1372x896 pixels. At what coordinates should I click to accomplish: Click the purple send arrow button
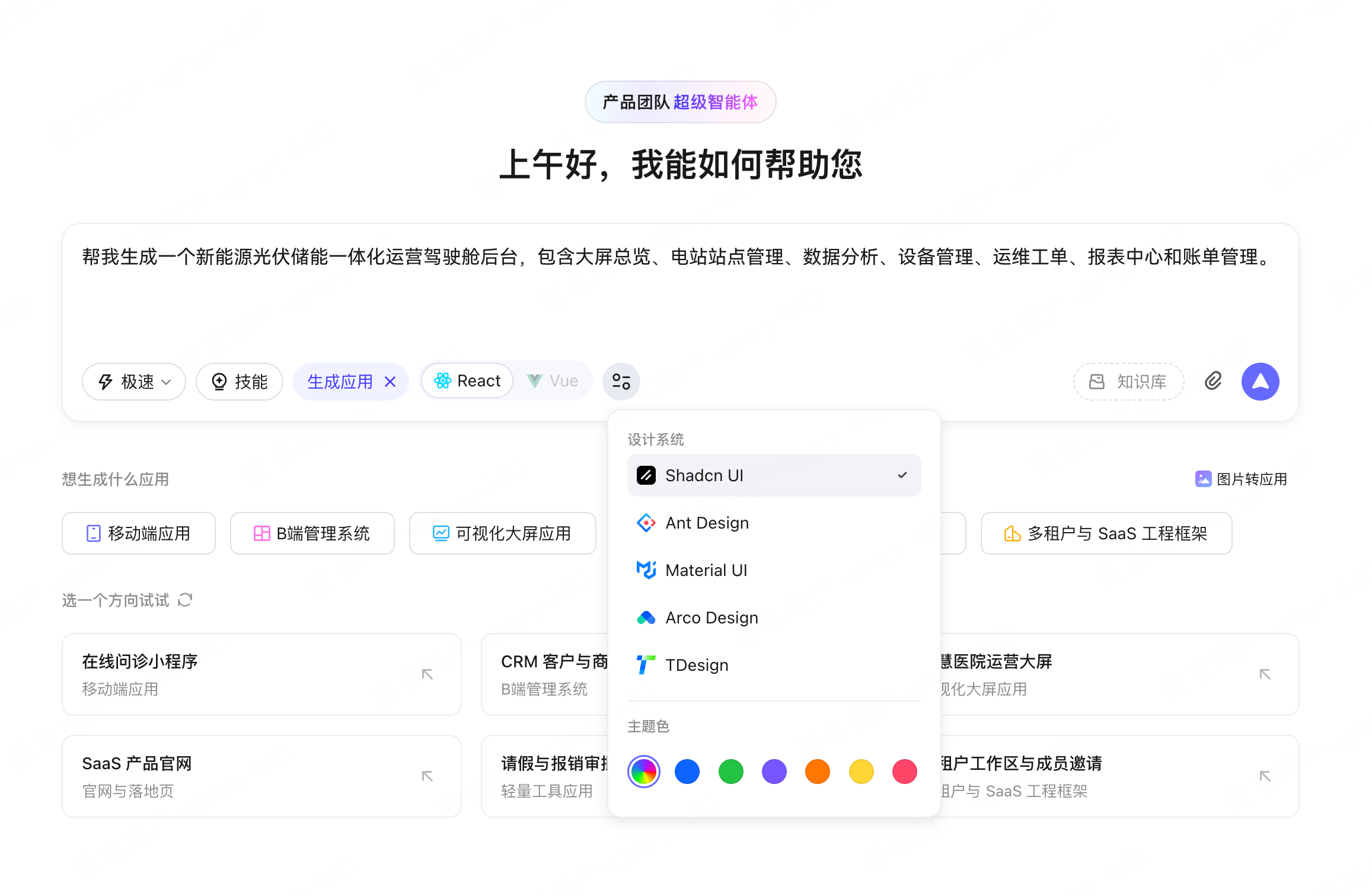[1260, 381]
